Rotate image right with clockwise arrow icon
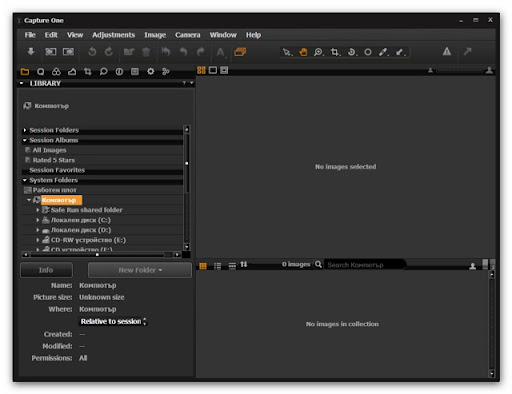512x394 pixels. pyautogui.click(x=109, y=52)
